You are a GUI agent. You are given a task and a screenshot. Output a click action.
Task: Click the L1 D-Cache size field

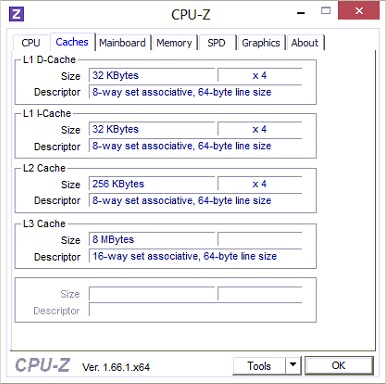point(152,75)
